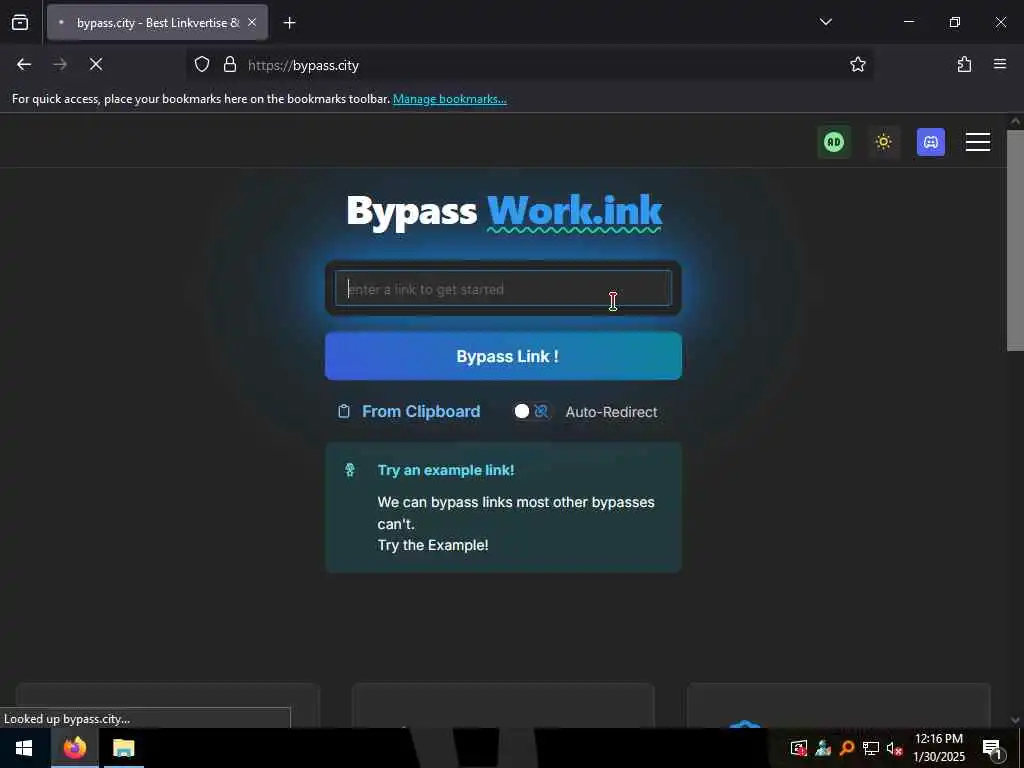The height and width of the screenshot is (768, 1024).
Task: Select the bypass.city browser tab
Action: coord(157,22)
